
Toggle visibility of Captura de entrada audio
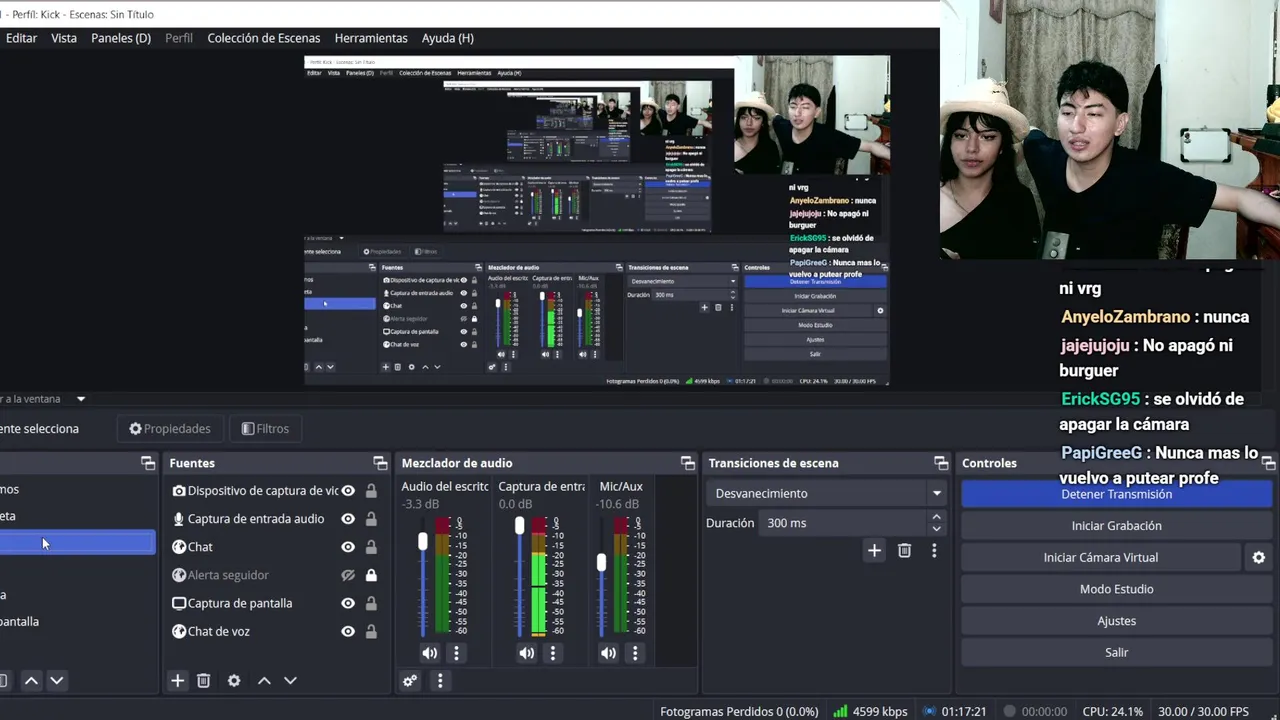coord(348,519)
